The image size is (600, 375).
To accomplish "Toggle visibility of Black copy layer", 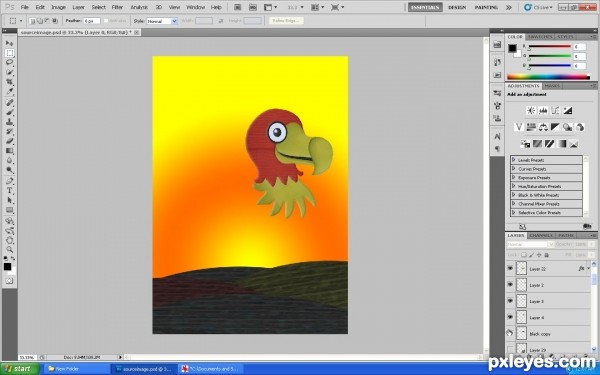I will click(x=510, y=333).
